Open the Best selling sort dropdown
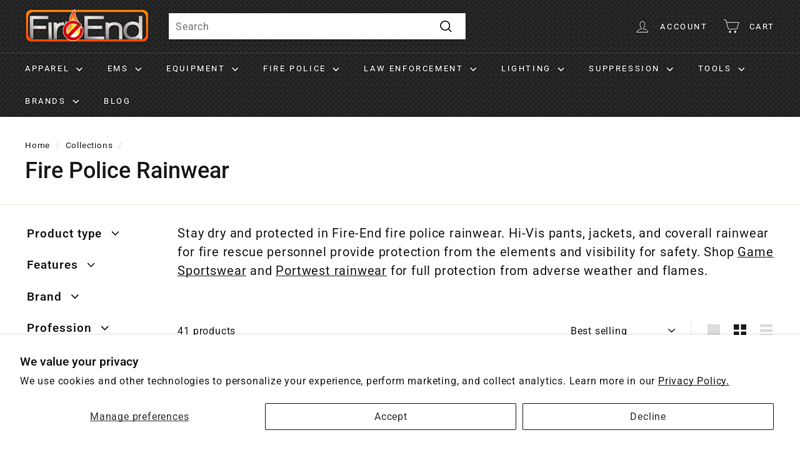This screenshot has width=800, height=450. (623, 331)
